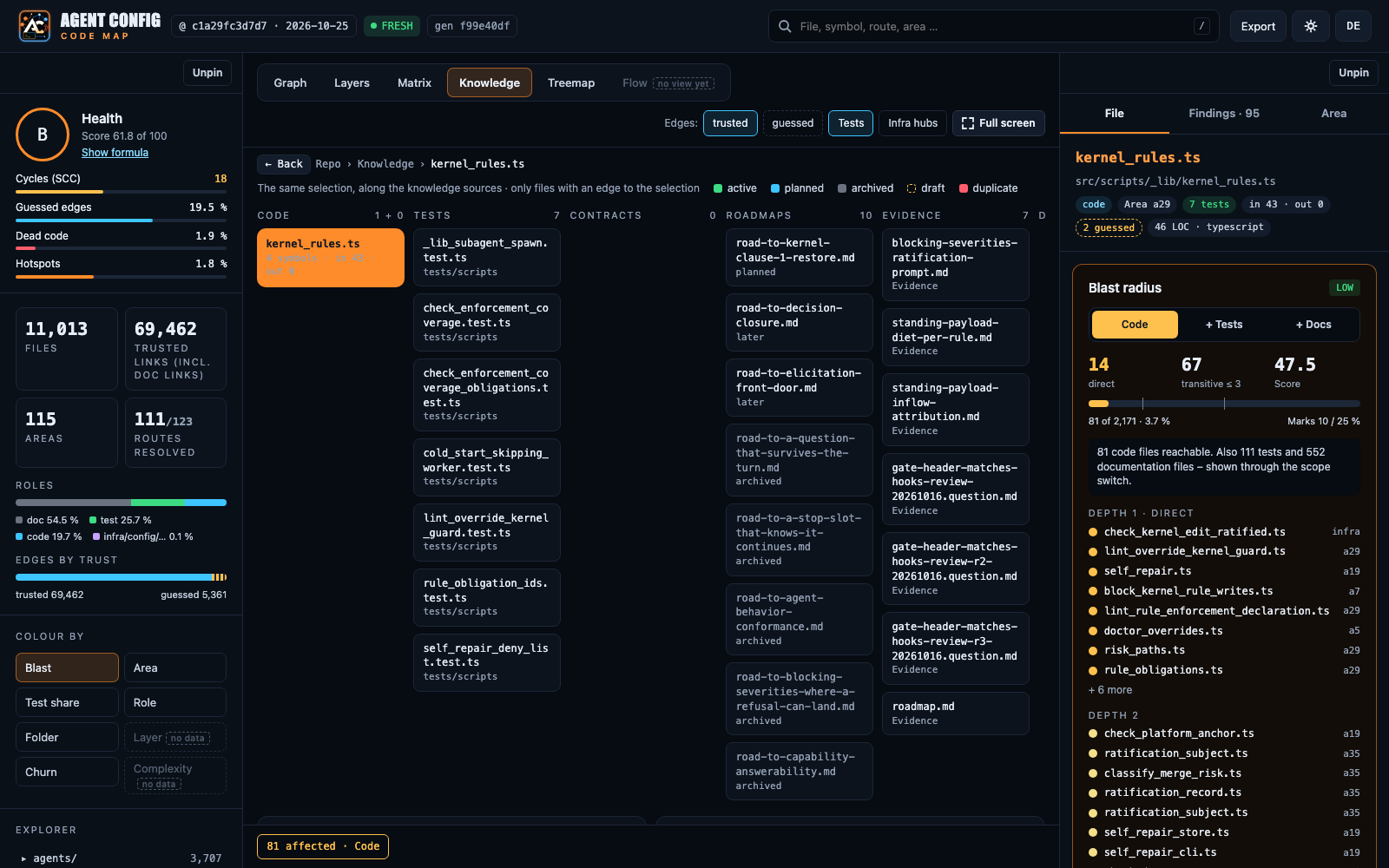Click the '81 affected · Code' chip
Image resolution: width=1389 pixels, height=868 pixels.
click(x=323, y=846)
